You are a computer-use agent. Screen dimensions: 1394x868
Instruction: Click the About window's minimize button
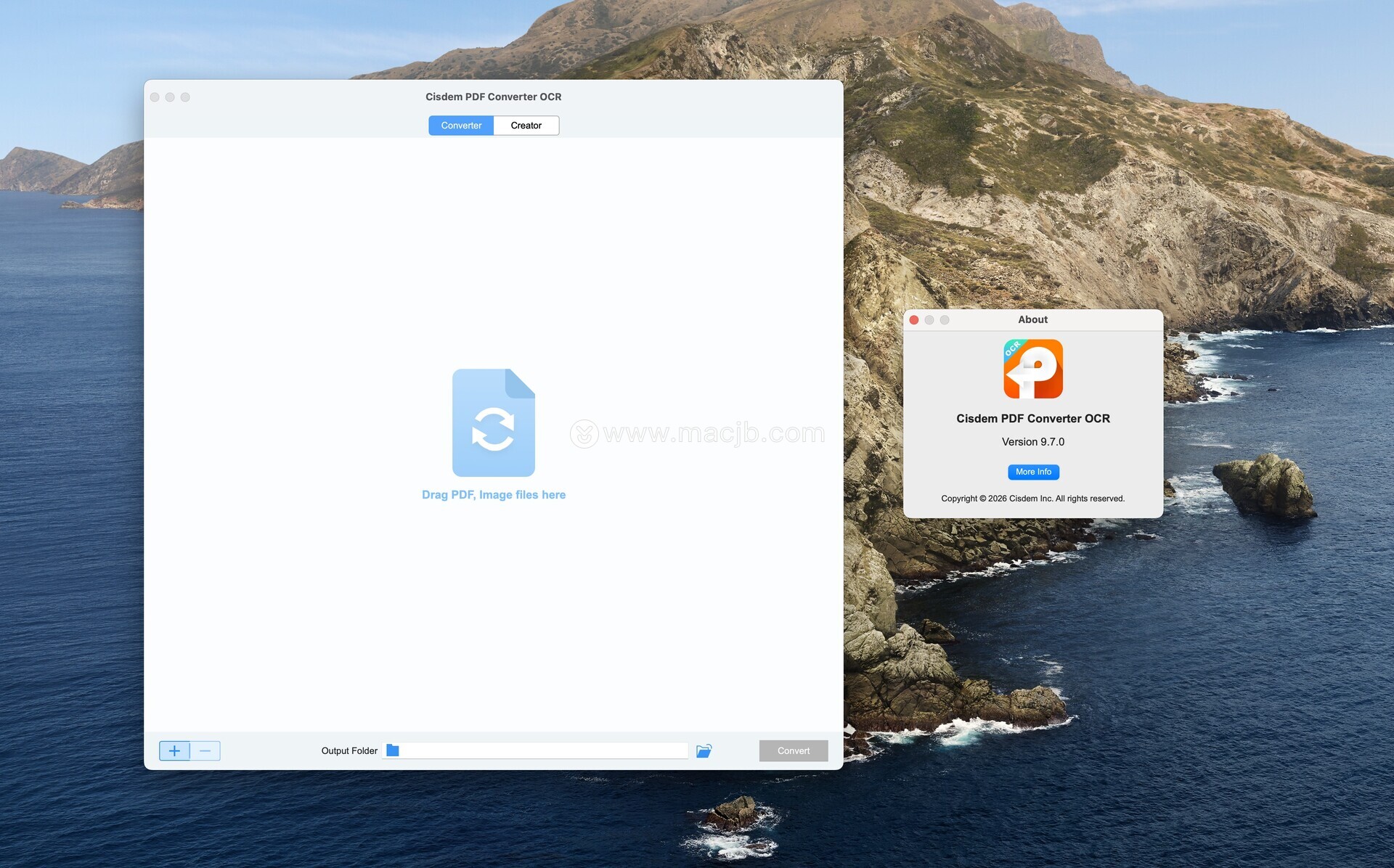[929, 320]
